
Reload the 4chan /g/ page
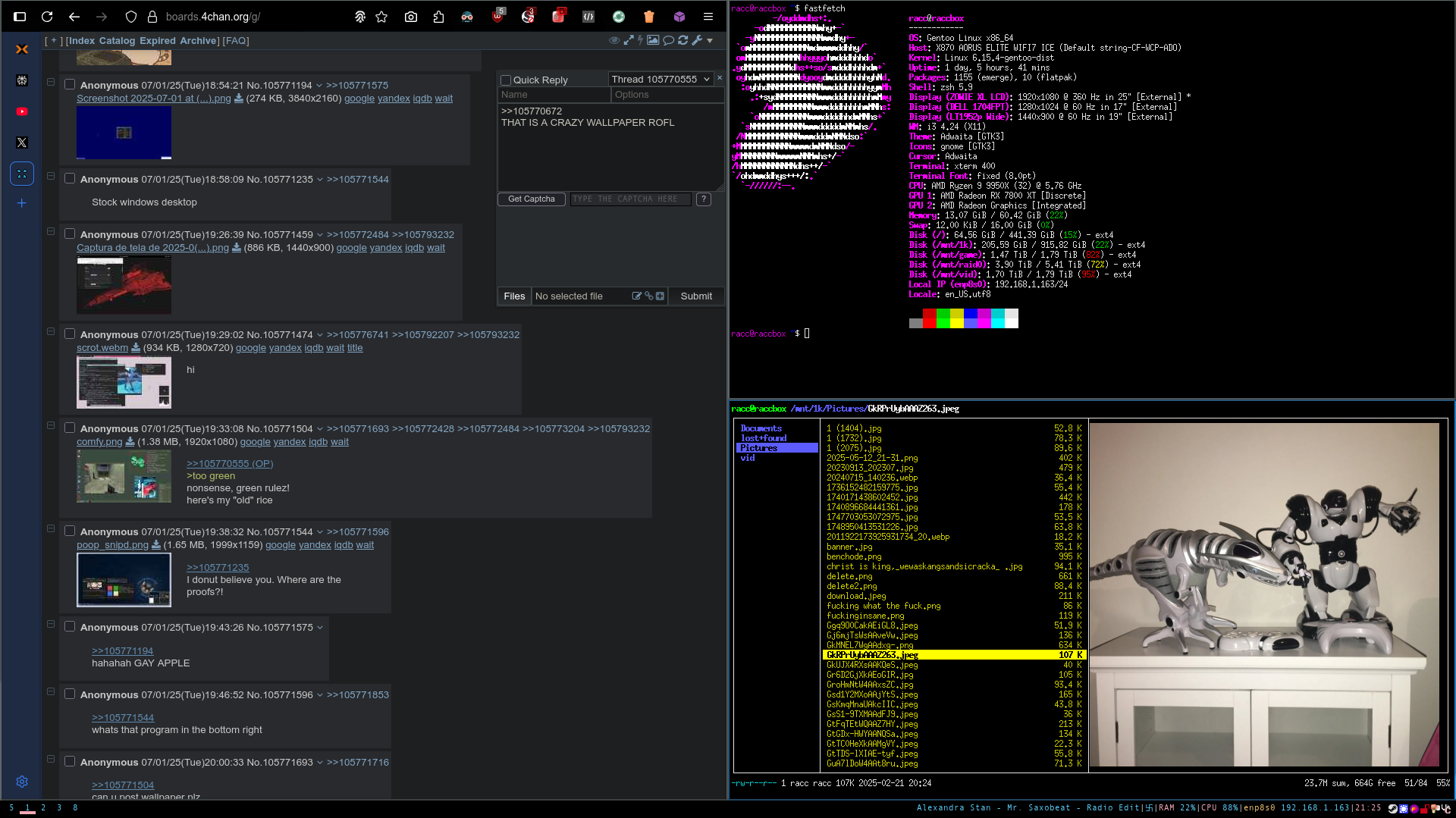pyautogui.click(x=47, y=17)
